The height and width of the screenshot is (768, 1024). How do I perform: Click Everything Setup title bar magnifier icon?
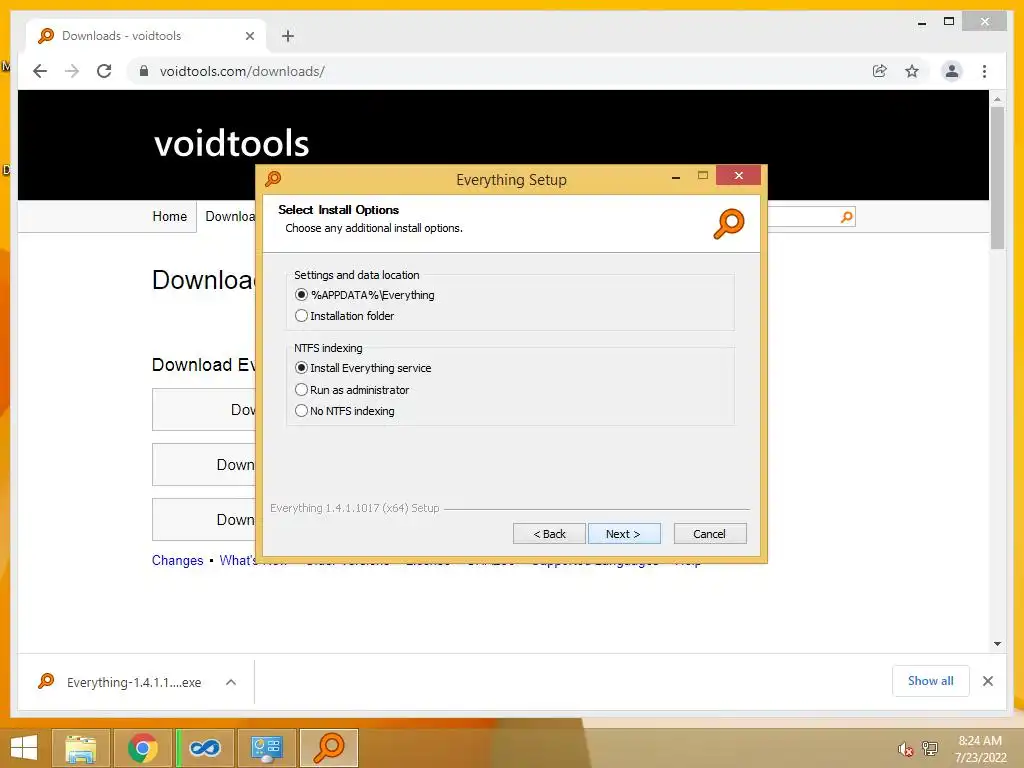point(273,178)
